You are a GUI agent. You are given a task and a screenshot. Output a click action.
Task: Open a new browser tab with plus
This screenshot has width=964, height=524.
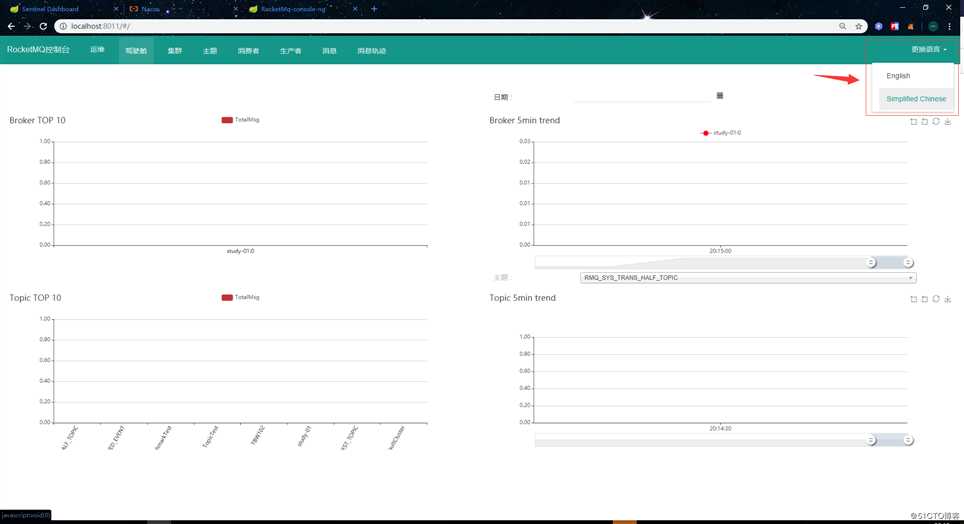(374, 9)
